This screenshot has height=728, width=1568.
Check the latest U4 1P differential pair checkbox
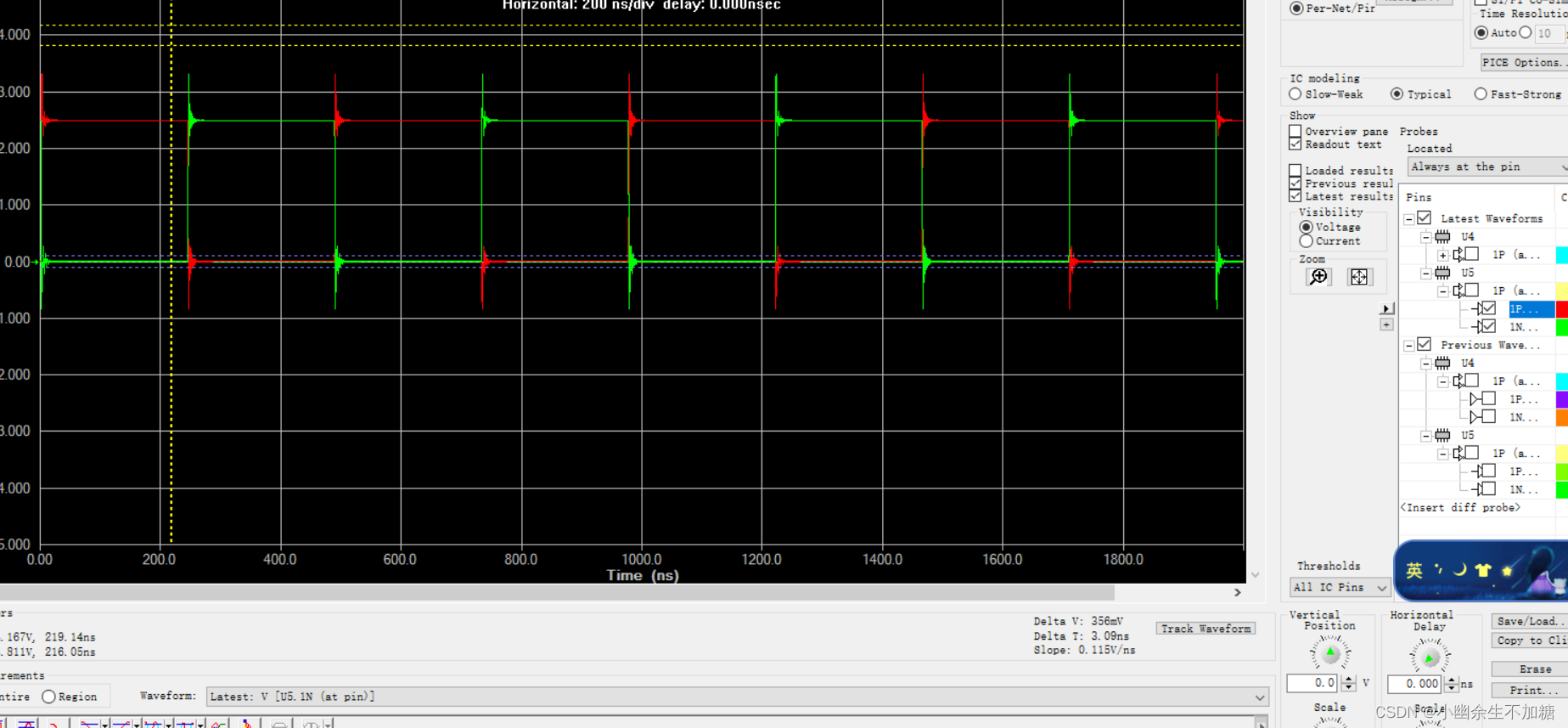coord(1472,255)
